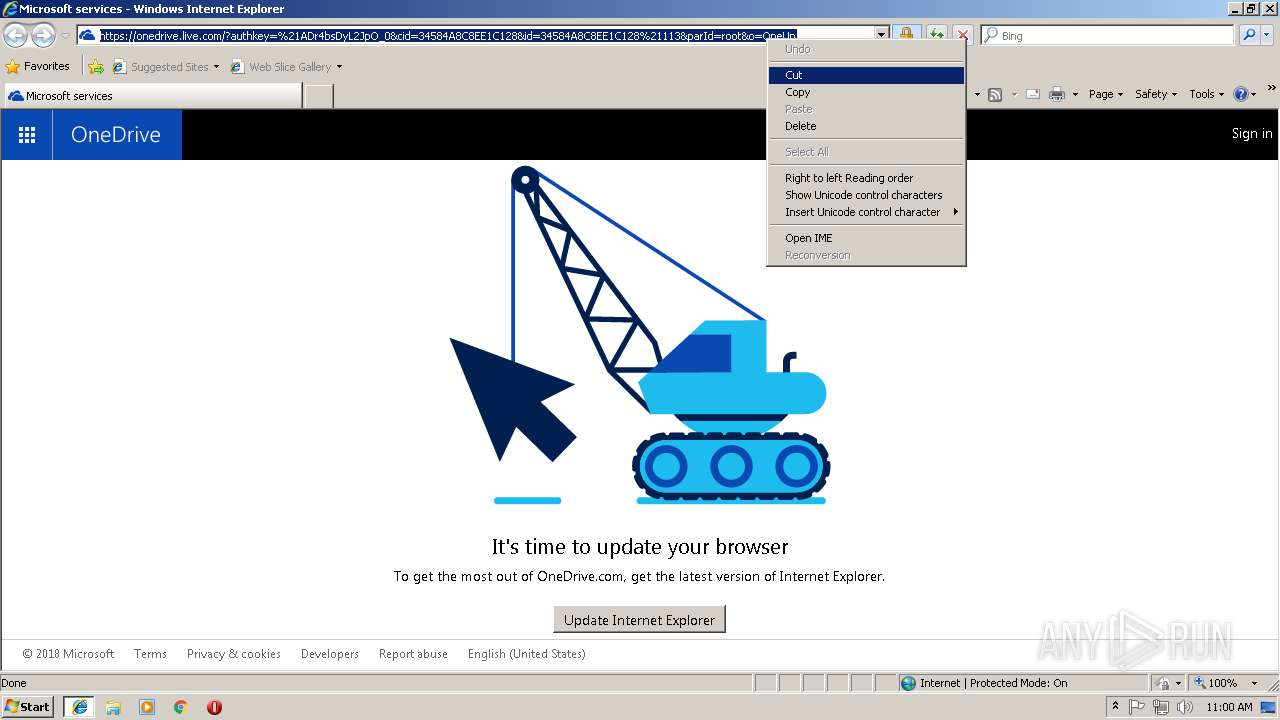The width and height of the screenshot is (1280, 720).
Task: Open the OneDrive app launcher grid
Action: point(27,135)
